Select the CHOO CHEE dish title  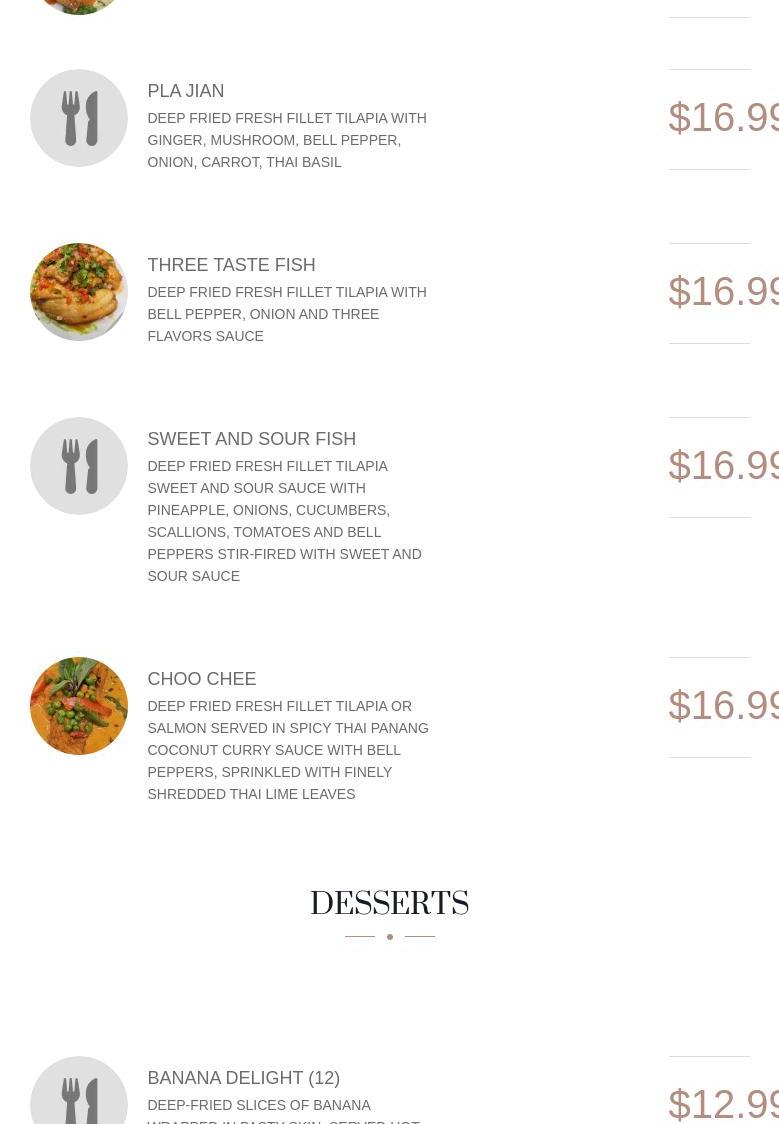point(201,679)
